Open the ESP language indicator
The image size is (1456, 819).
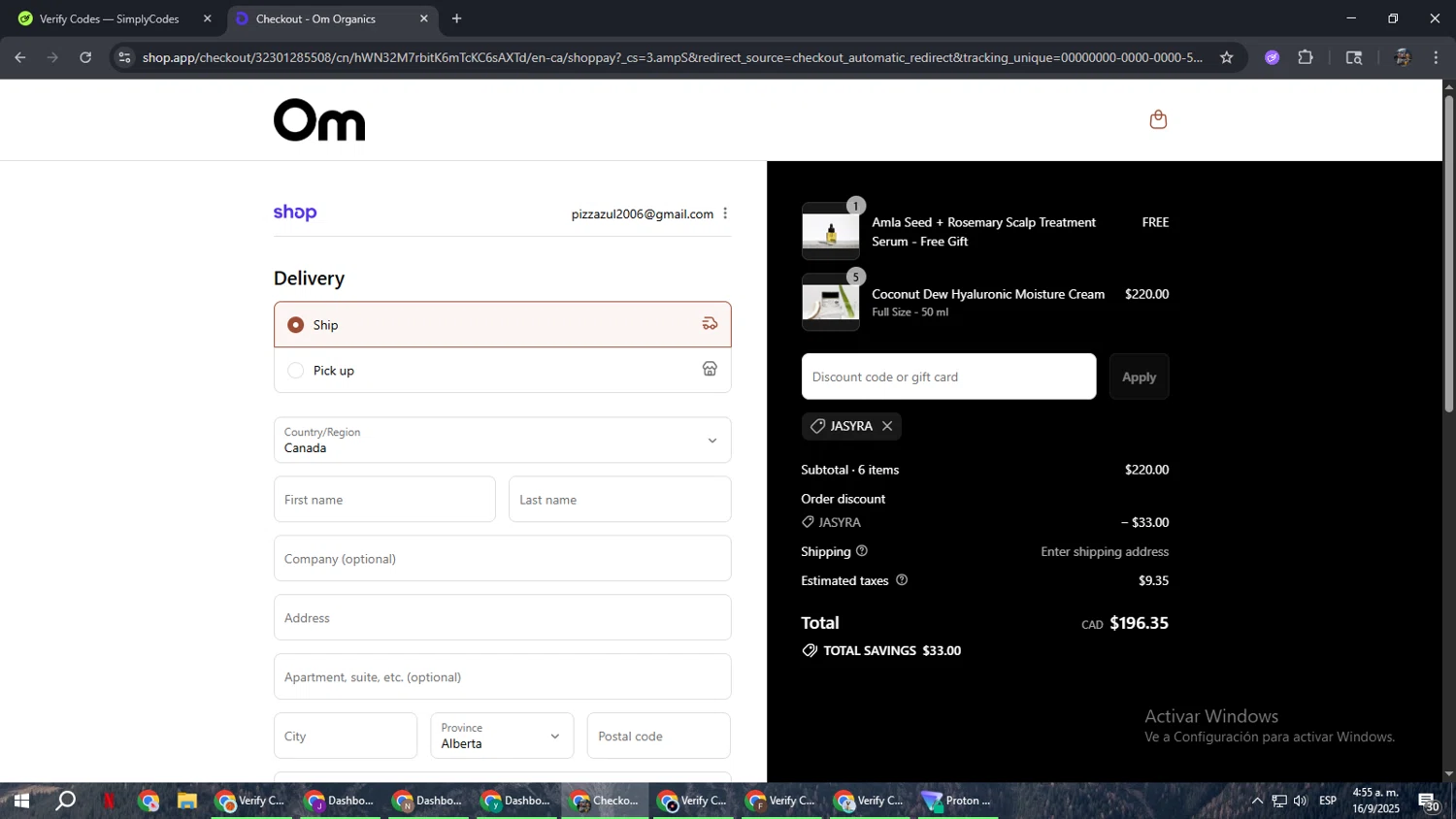point(1328,801)
